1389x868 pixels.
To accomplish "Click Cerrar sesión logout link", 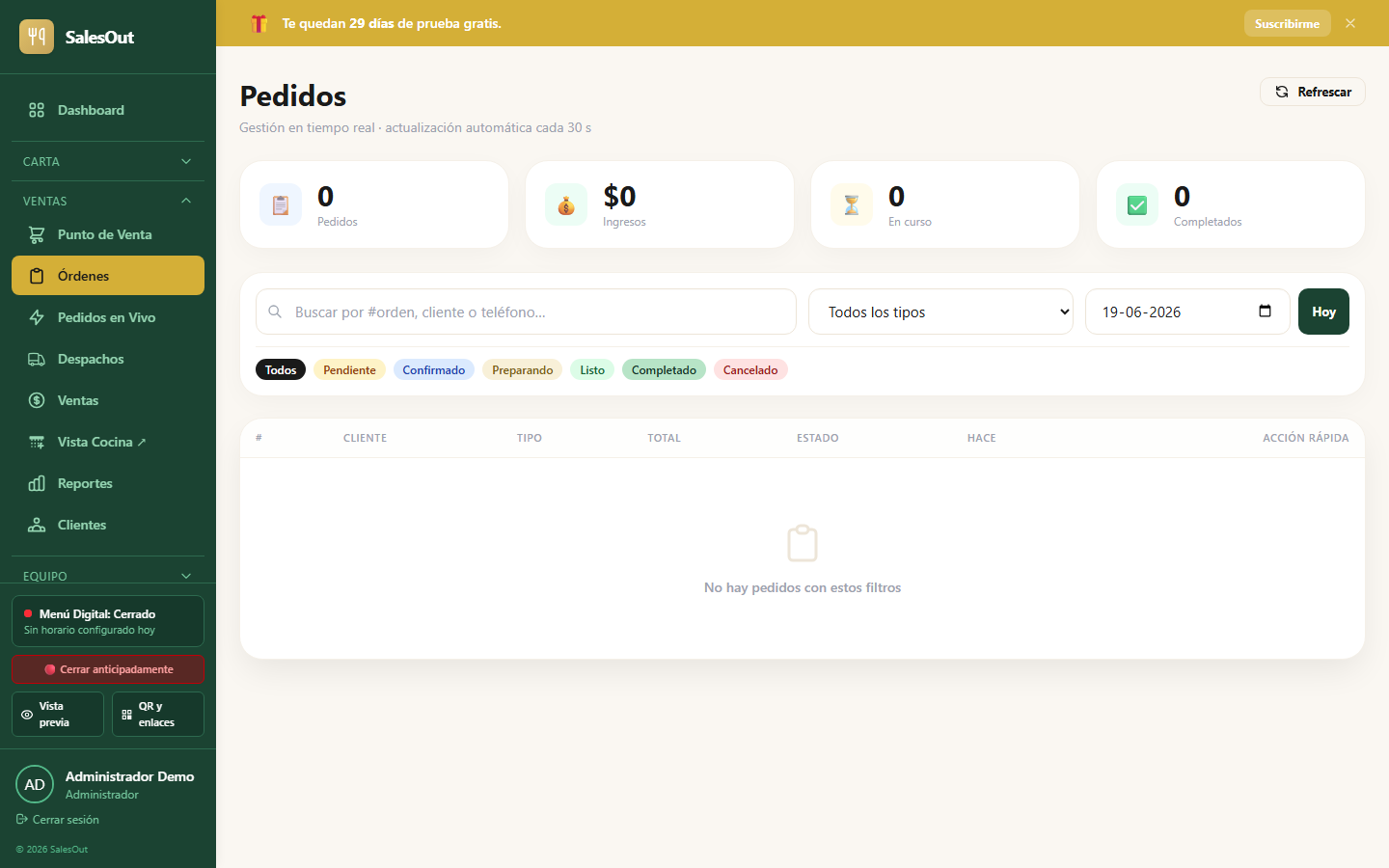I will [x=58, y=820].
